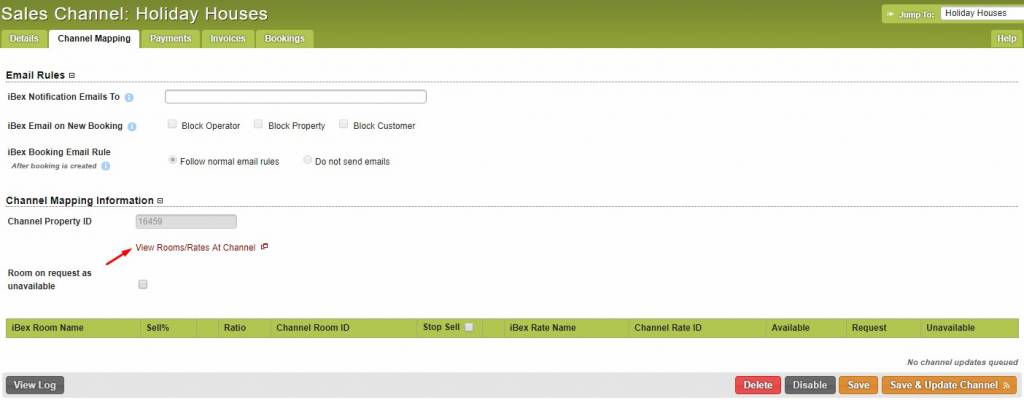
Task: Click info icon beside iBex Email on New Booking
Action: [x=132, y=126]
